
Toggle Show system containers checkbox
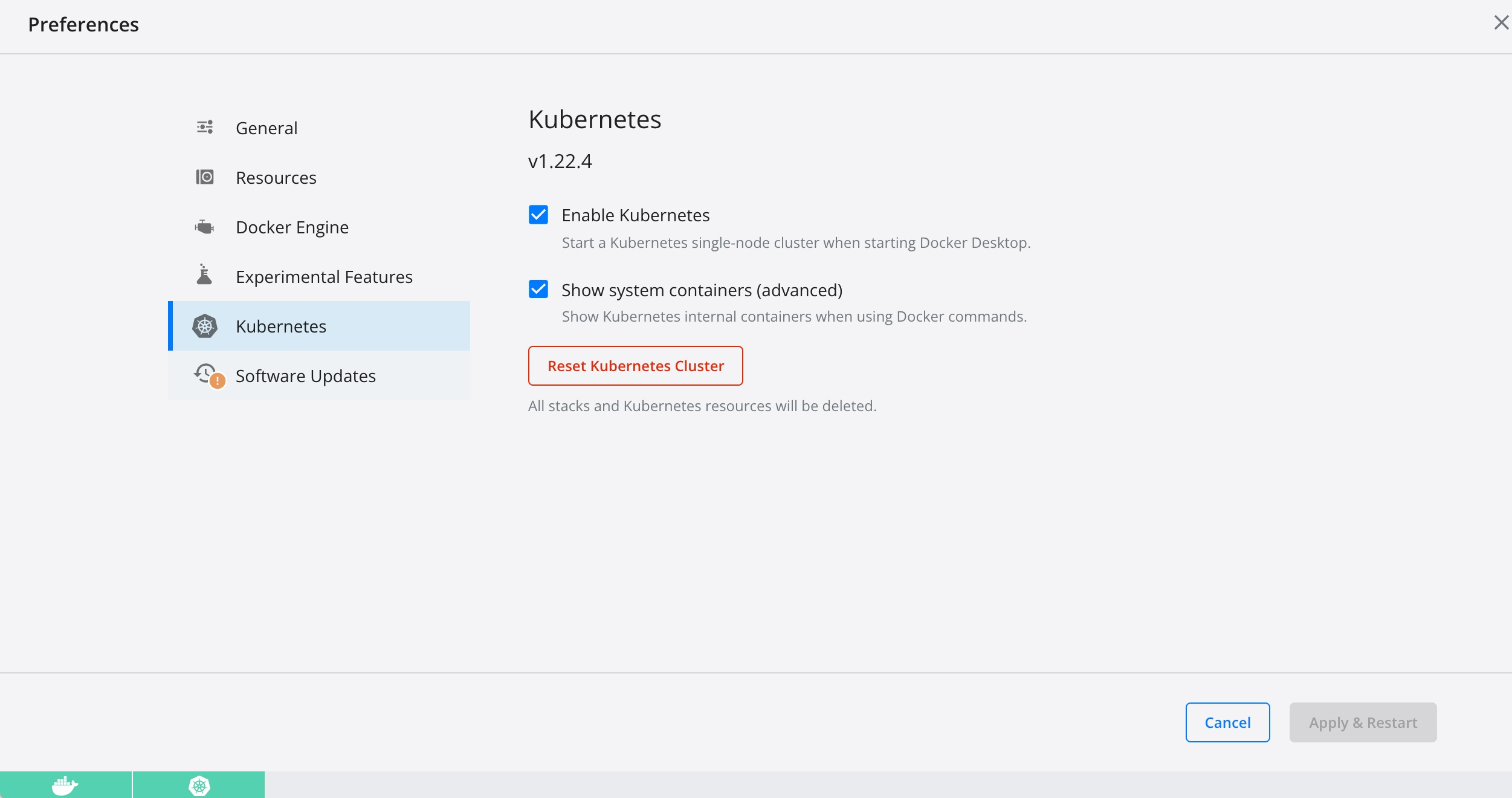pyautogui.click(x=538, y=290)
